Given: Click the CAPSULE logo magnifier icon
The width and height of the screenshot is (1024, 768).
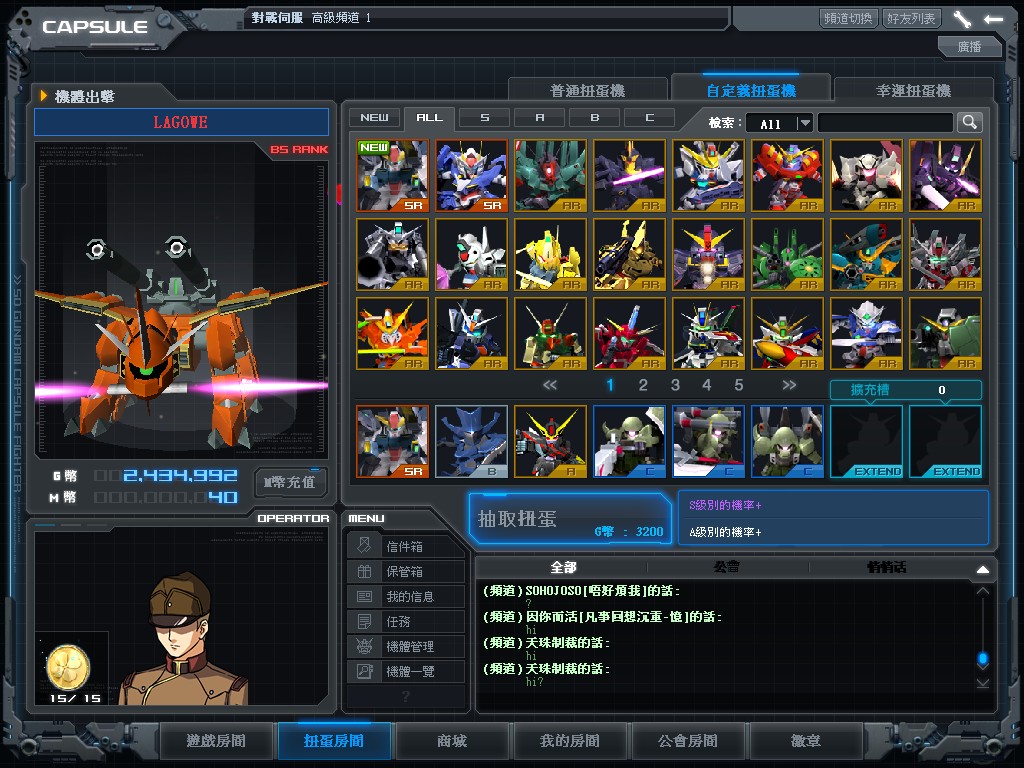Looking at the screenshot, I should [165, 23].
